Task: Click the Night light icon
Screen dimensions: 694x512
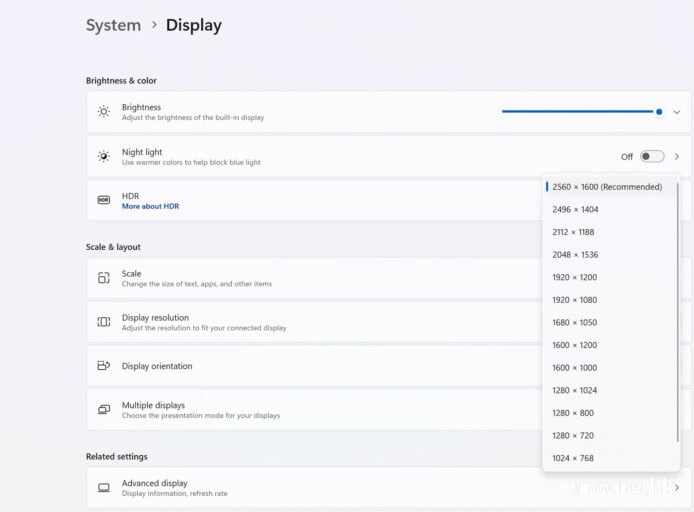Action: click(103, 157)
